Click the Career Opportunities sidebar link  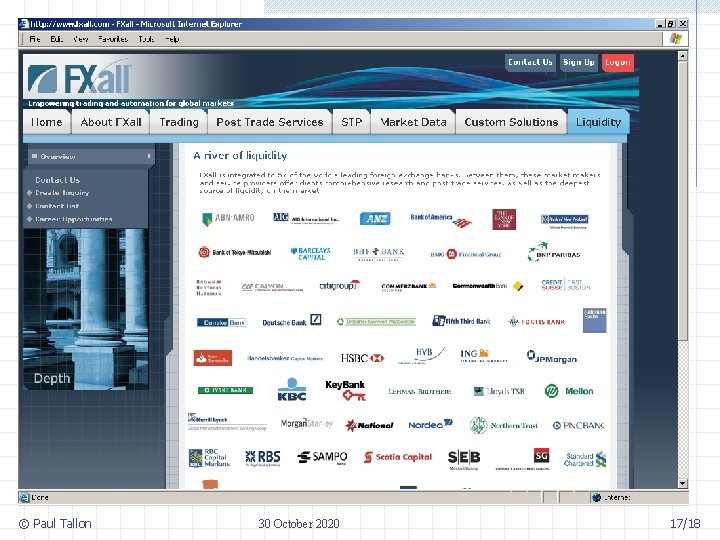pos(74,219)
